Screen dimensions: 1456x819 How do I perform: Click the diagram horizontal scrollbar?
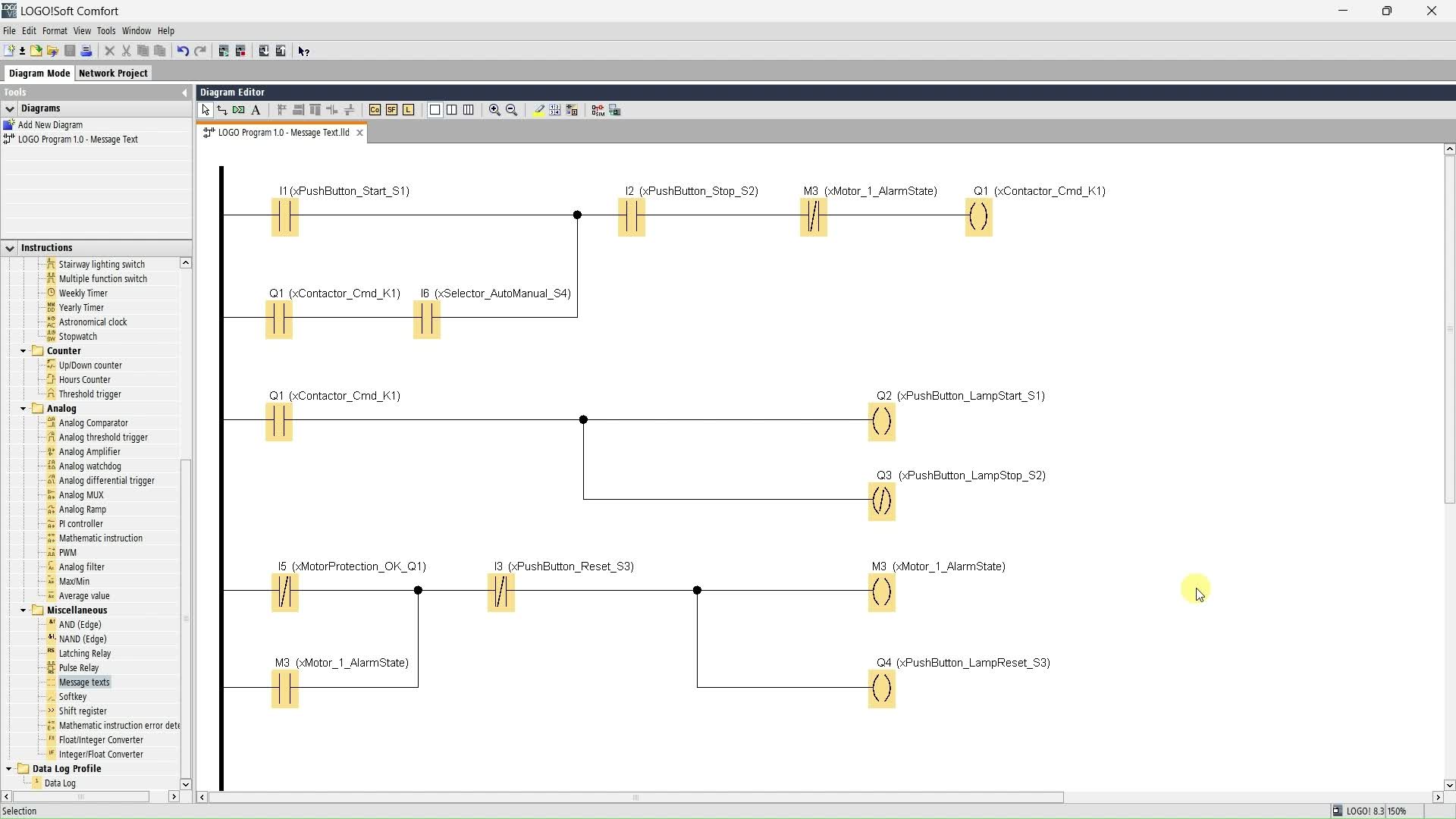coord(635,797)
